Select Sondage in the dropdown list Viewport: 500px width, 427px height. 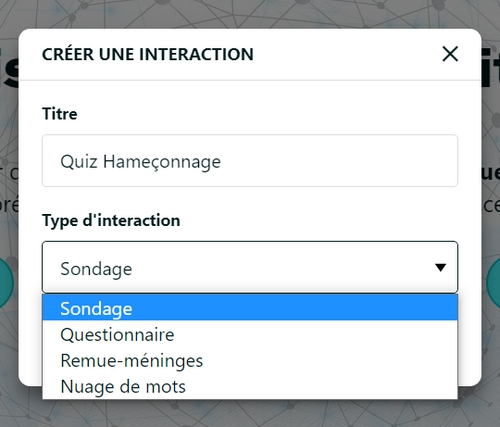(250, 308)
